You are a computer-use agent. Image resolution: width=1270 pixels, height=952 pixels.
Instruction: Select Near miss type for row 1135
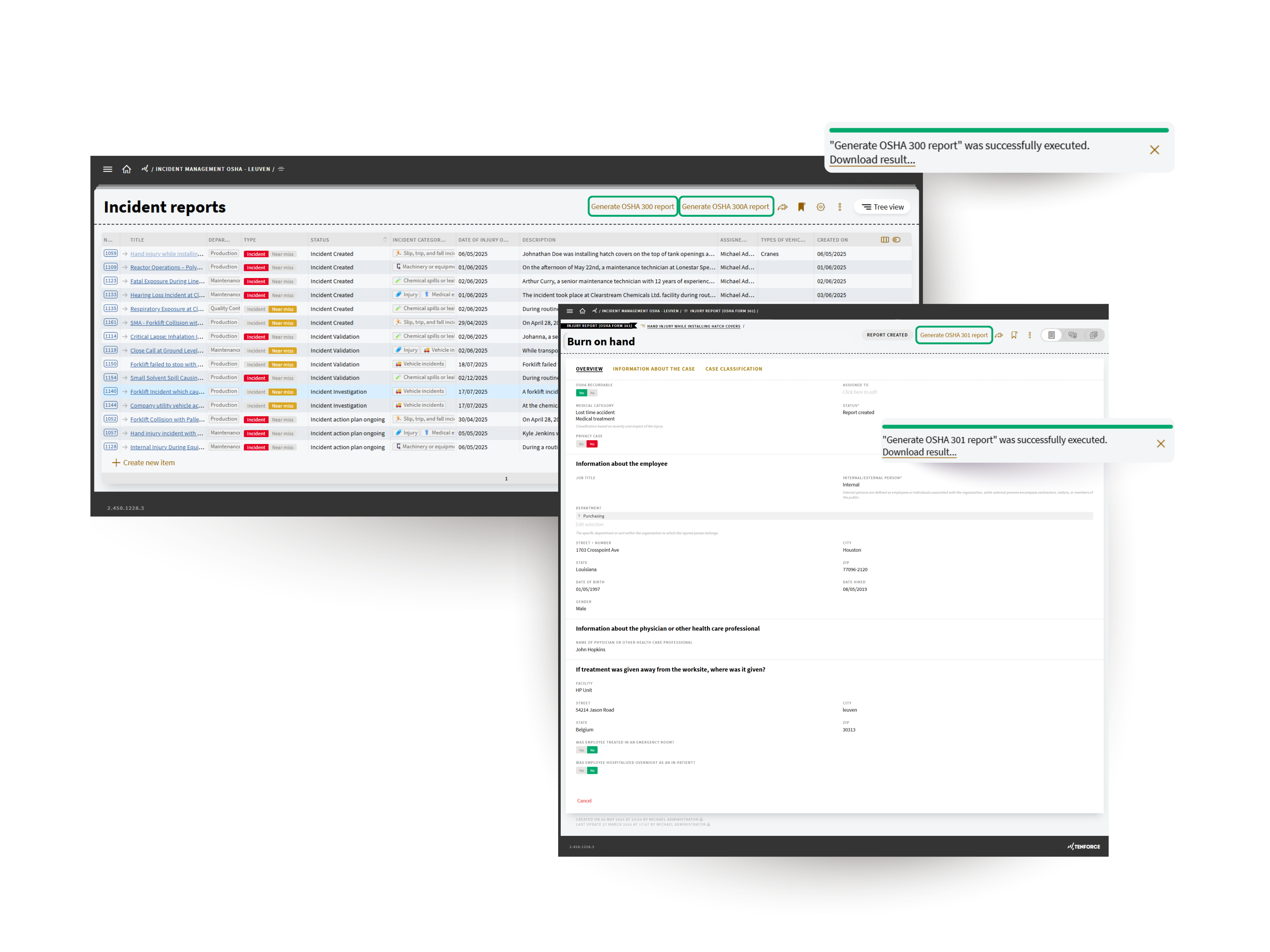click(283, 309)
